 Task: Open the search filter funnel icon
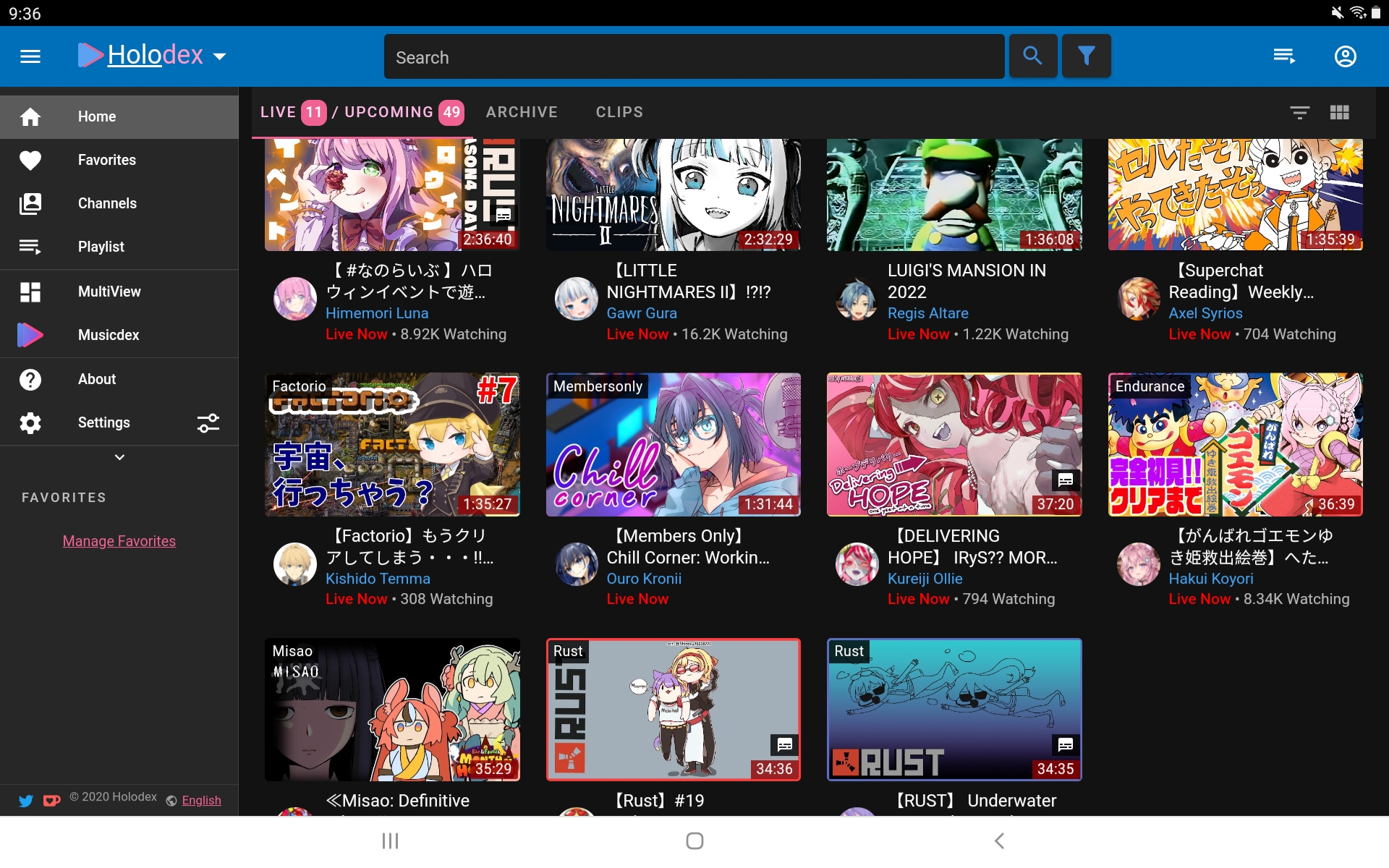[x=1086, y=56]
